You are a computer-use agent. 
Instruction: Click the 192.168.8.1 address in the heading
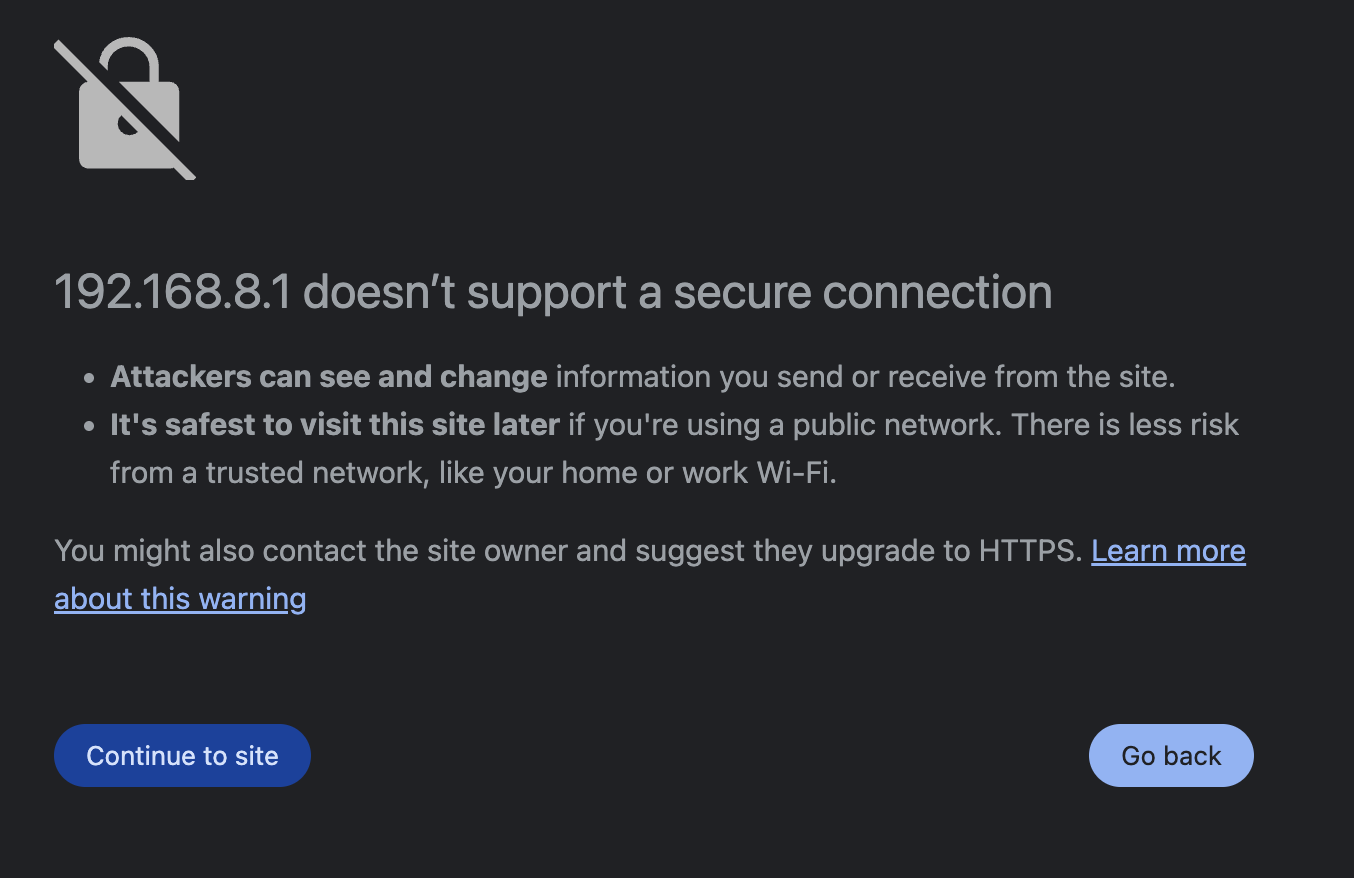pos(171,293)
